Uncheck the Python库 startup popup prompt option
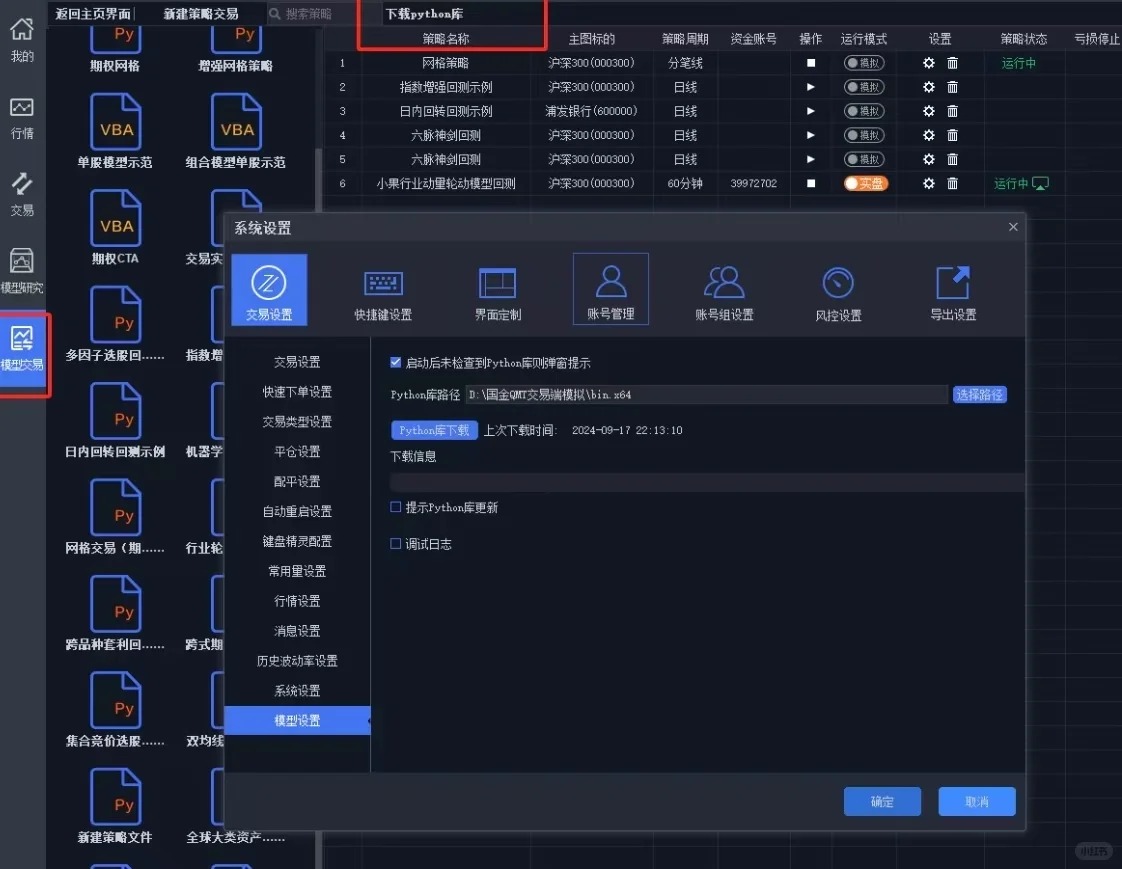The image size is (1122, 869). click(395, 364)
